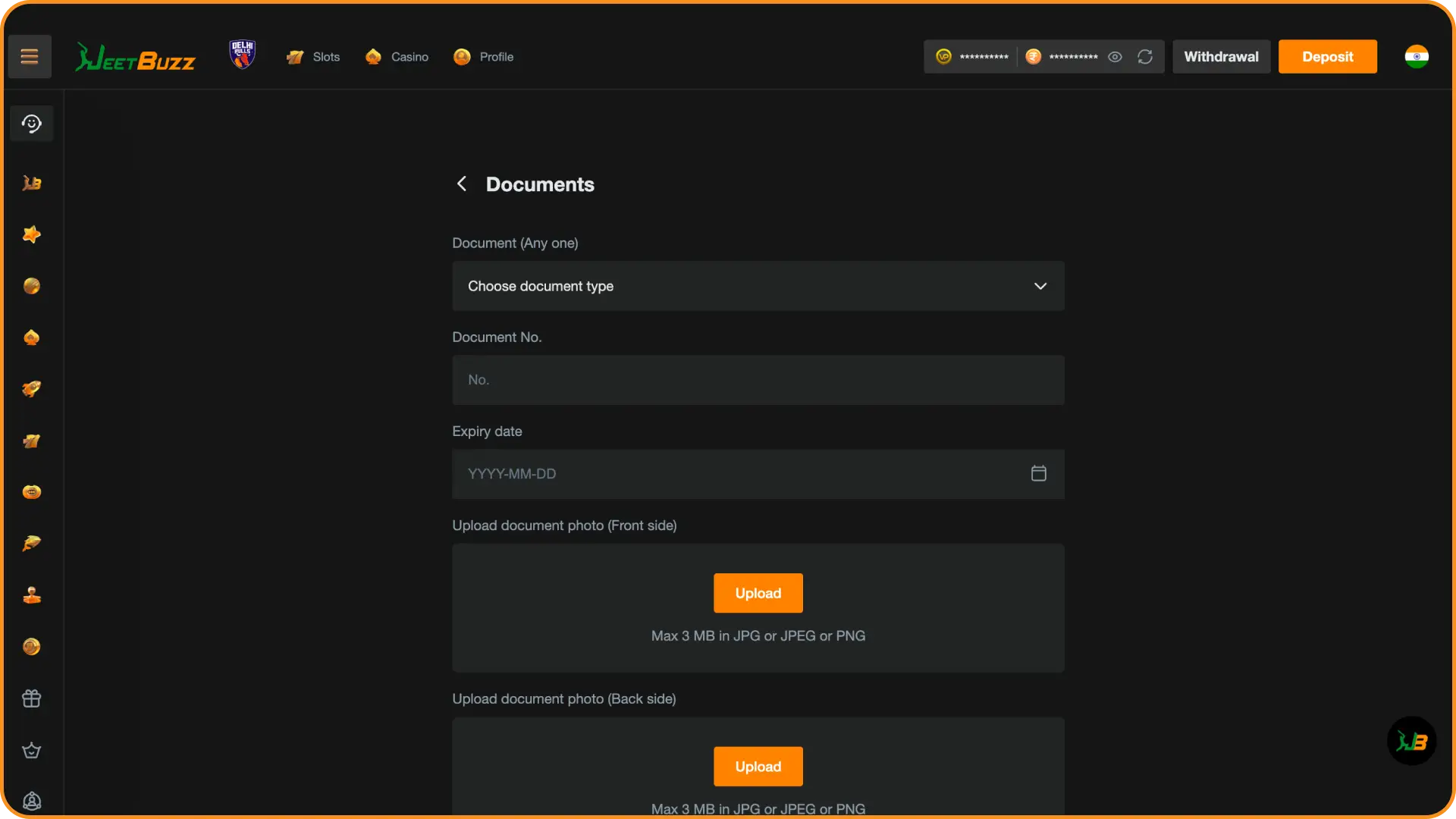Open the Slots menu

(313, 57)
